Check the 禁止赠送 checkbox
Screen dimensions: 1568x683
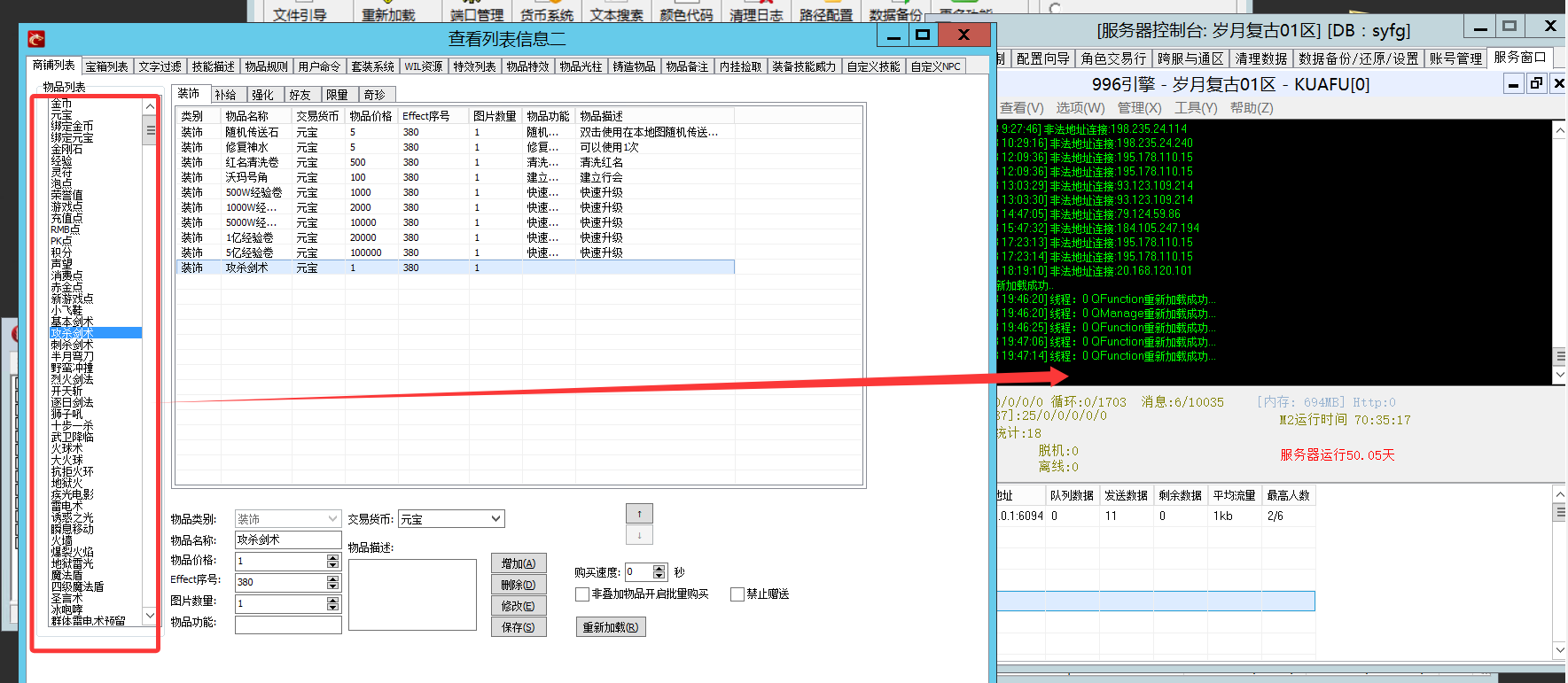click(x=737, y=594)
